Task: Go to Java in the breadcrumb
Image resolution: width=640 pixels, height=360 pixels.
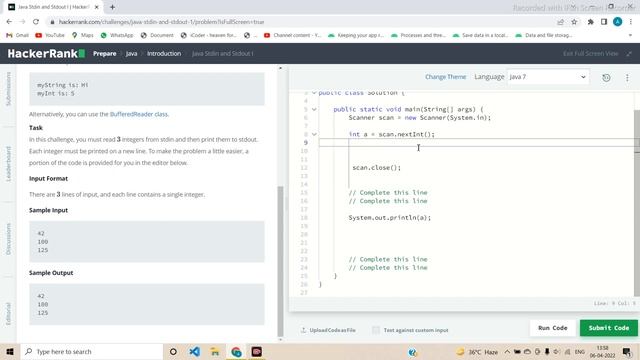Action: [131, 53]
